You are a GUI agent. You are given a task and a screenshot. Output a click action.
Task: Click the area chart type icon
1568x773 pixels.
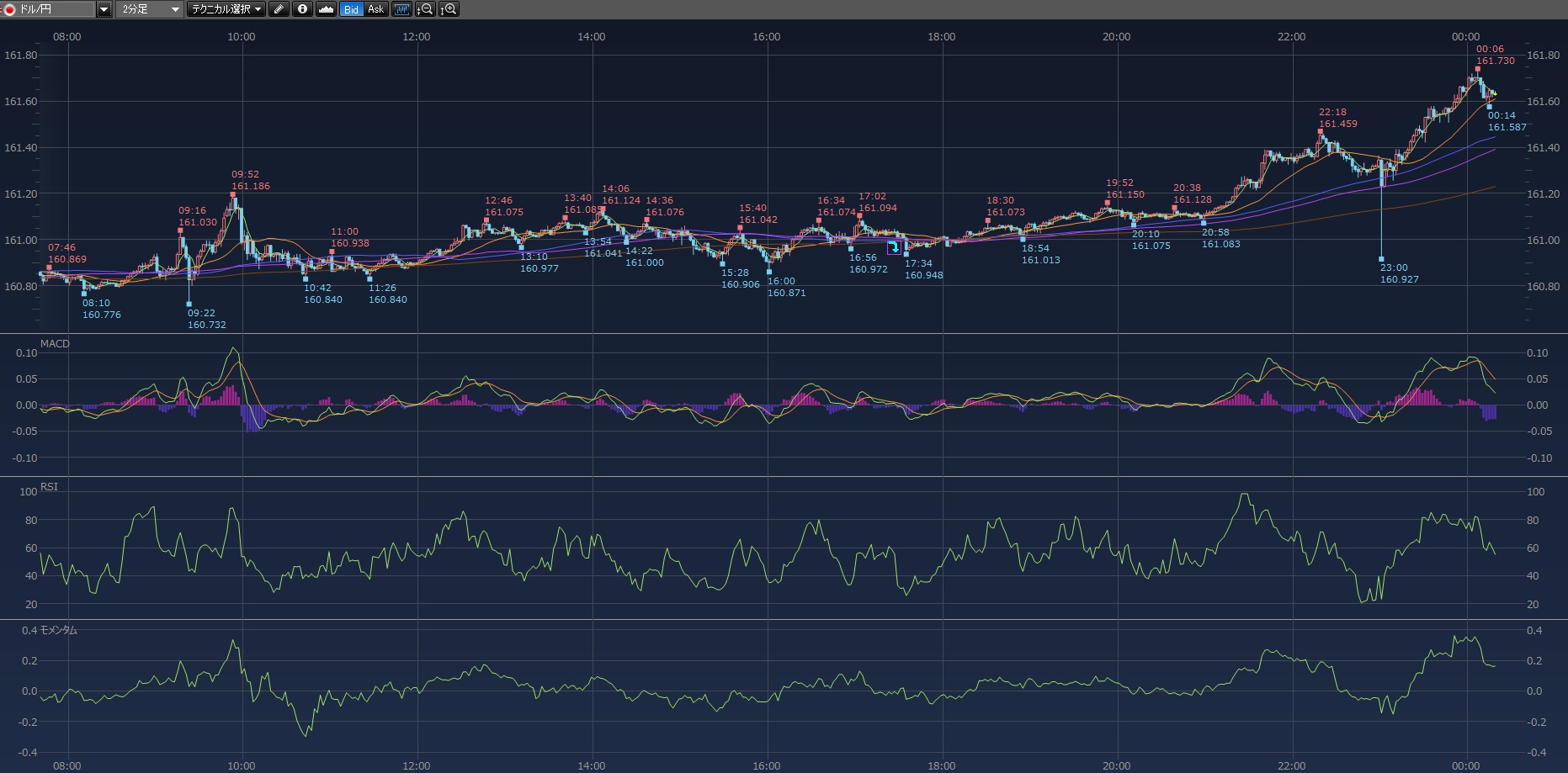[x=326, y=9]
